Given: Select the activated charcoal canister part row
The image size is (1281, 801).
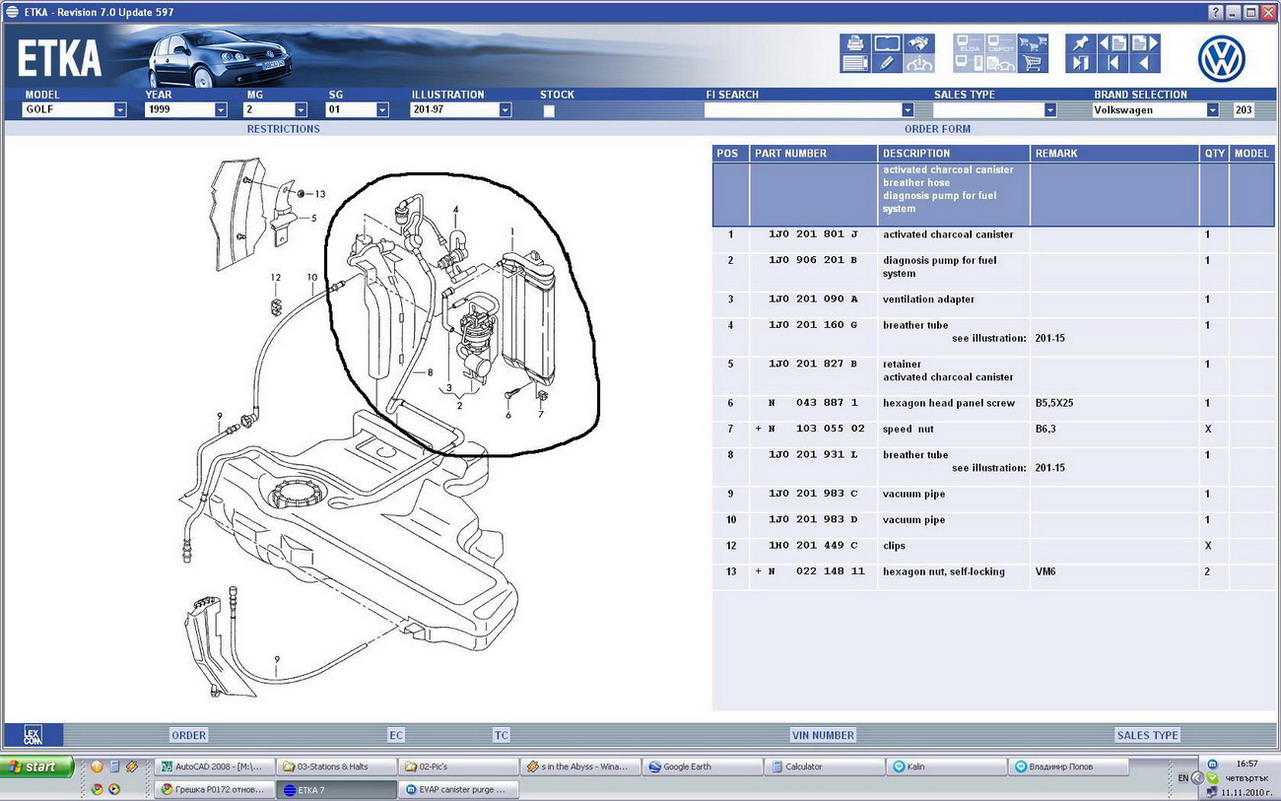Looking at the screenshot, I should pos(947,235).
